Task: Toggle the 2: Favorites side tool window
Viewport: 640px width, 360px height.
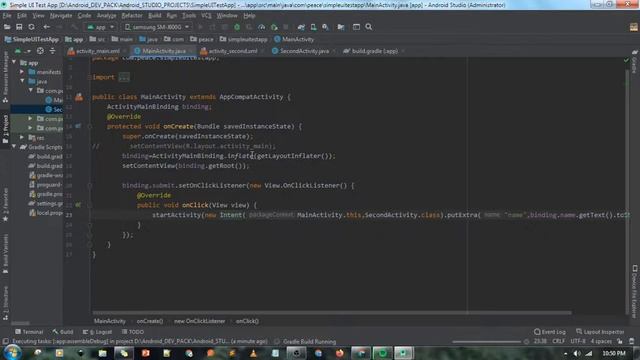Action: 5,204
